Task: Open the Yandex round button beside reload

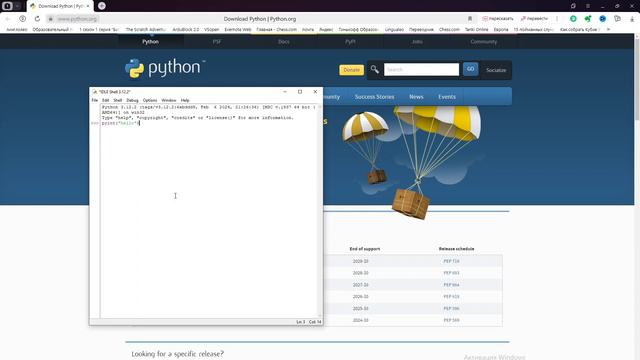Action: tap(22, 19)
